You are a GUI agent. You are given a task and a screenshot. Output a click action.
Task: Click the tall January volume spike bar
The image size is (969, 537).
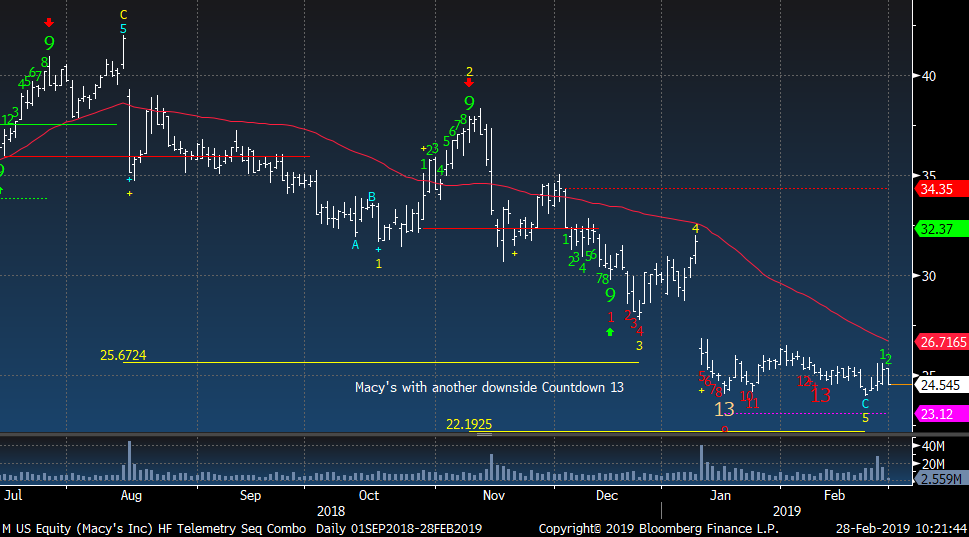click(701, 463)
